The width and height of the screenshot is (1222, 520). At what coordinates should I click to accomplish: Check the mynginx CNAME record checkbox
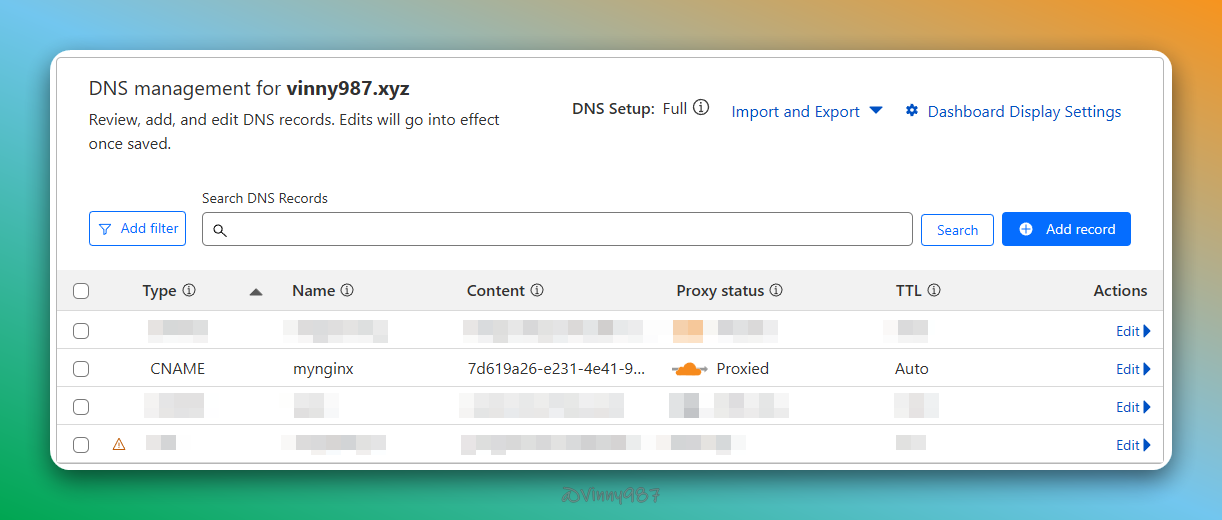tap(81, 369)
